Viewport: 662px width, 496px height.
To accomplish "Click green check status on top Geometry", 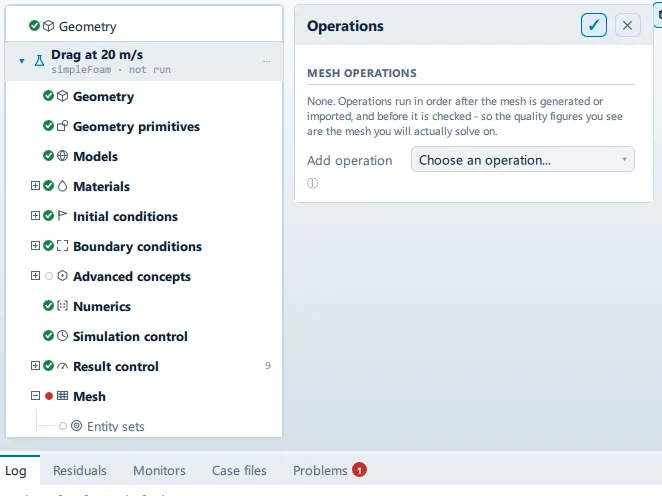I will pyautogui.click(x=35, y=26).
